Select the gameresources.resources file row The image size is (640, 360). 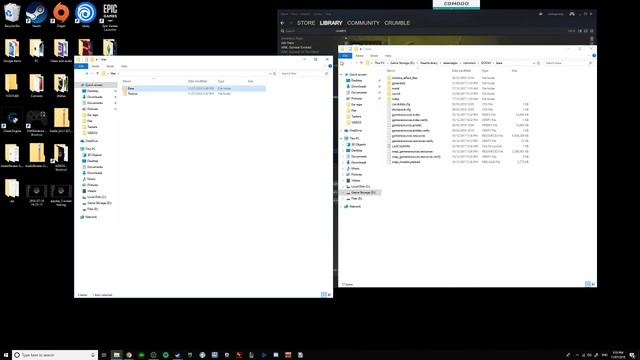point(457,136)
